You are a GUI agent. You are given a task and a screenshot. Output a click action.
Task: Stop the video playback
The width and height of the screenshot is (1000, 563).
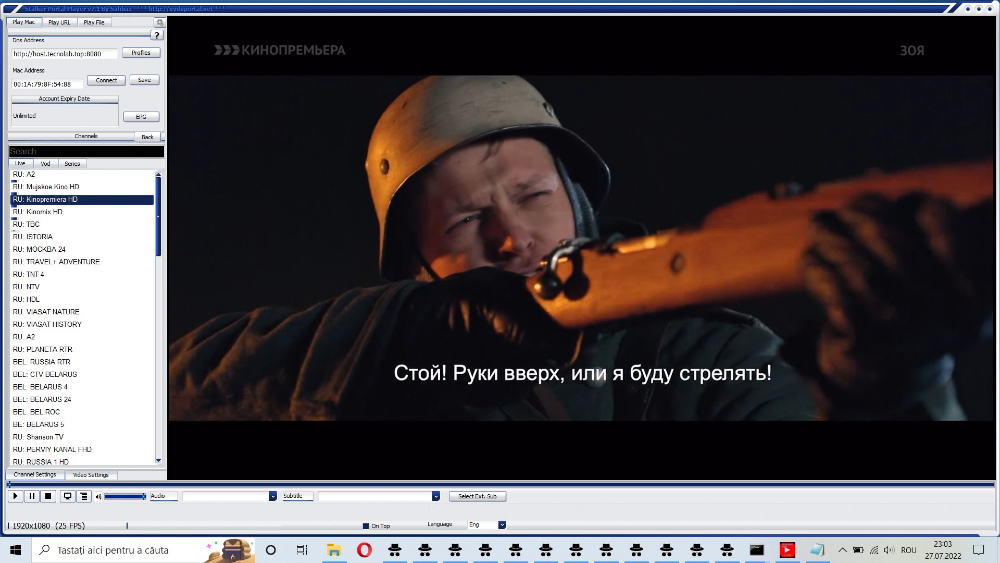48,496
